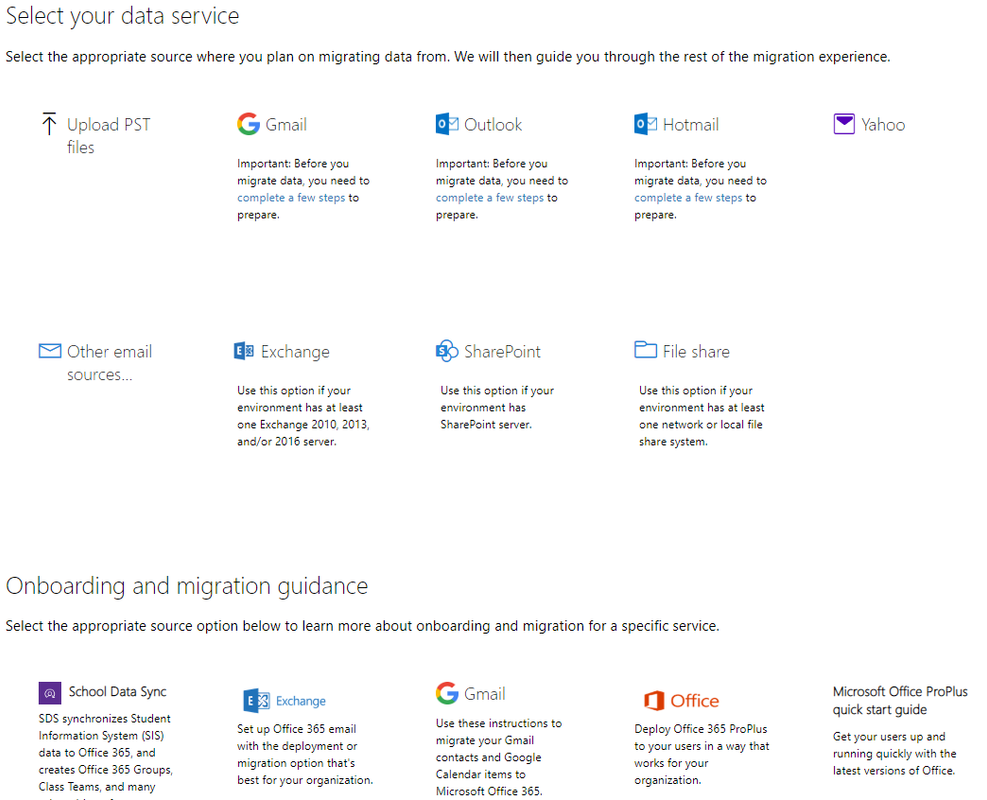
Task: Open the School Data Sync icon
Action: click(x=50, y=692)
